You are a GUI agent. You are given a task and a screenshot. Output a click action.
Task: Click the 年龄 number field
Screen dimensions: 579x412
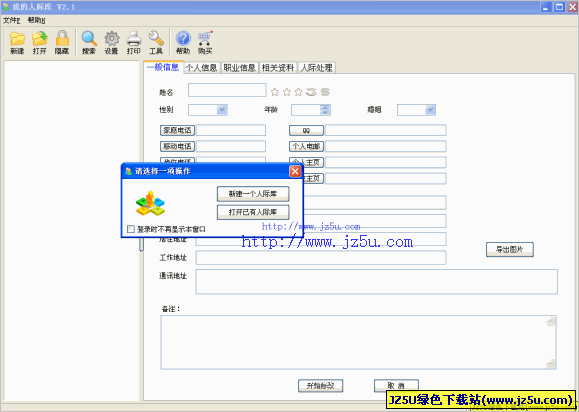click(x=306, y=110)
